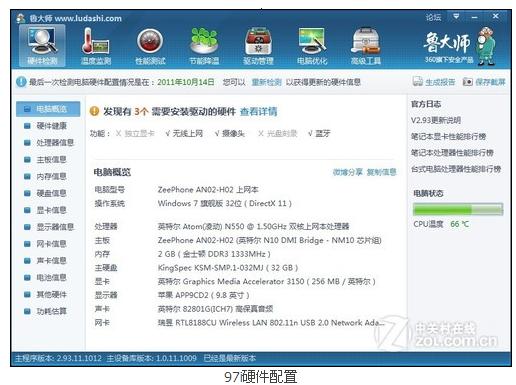This screenshot has height=385, width=516.
Task: Open the 驱动管理 toolbox tool
Action: tap(258, 46)
